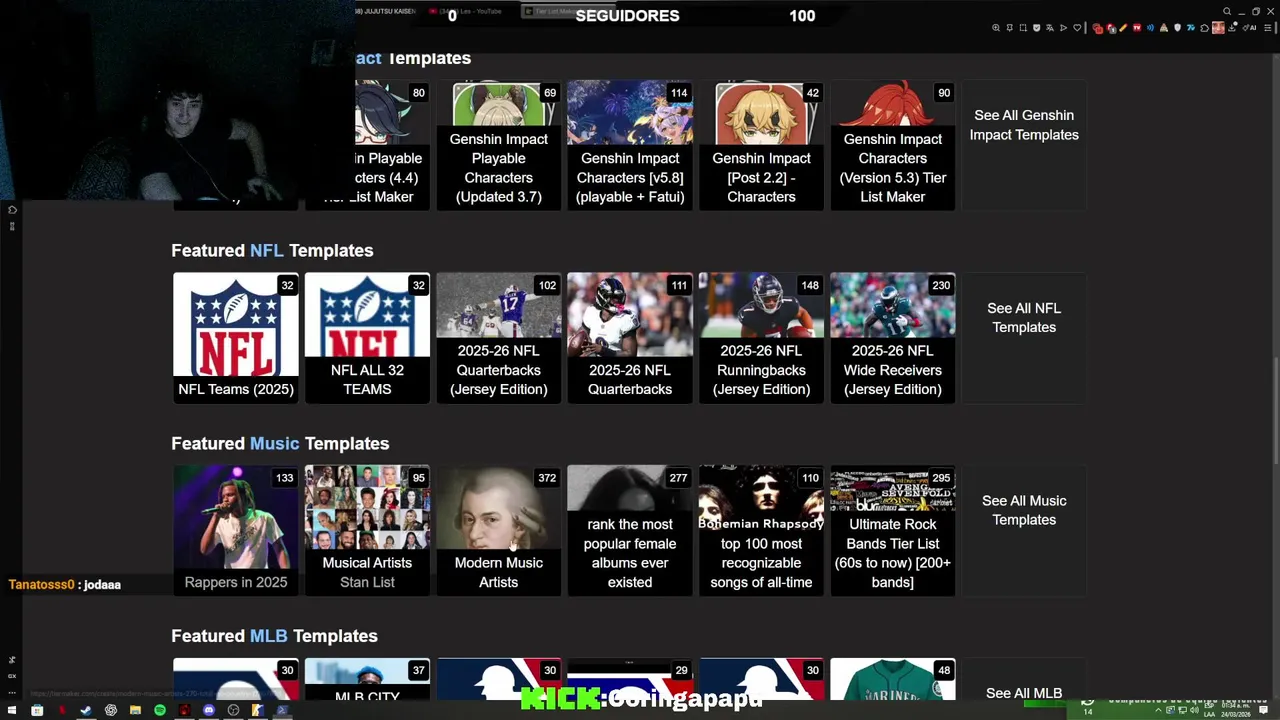The height and width of the screenshot is (720, 1280).
Task: Open the profile avatar in browser toolbar
Action: click(1218, 28)
